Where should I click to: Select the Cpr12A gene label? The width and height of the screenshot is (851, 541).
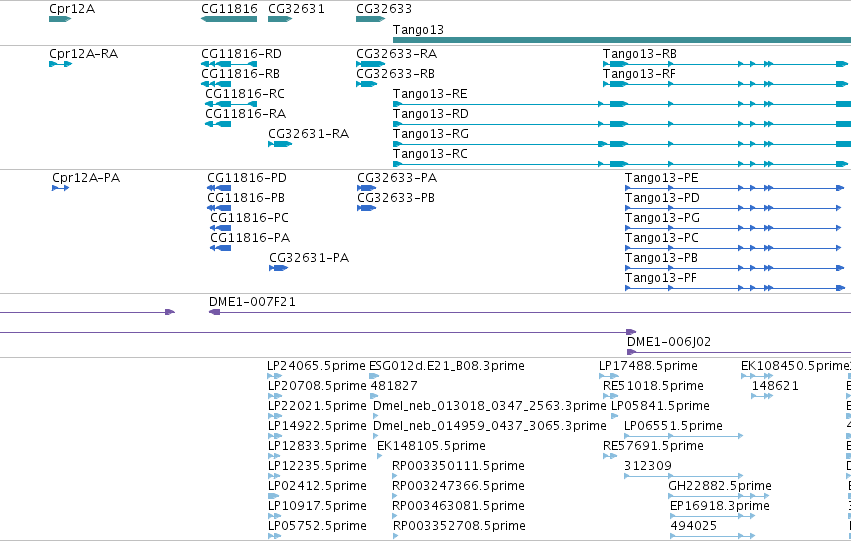(x=72, y=9)
